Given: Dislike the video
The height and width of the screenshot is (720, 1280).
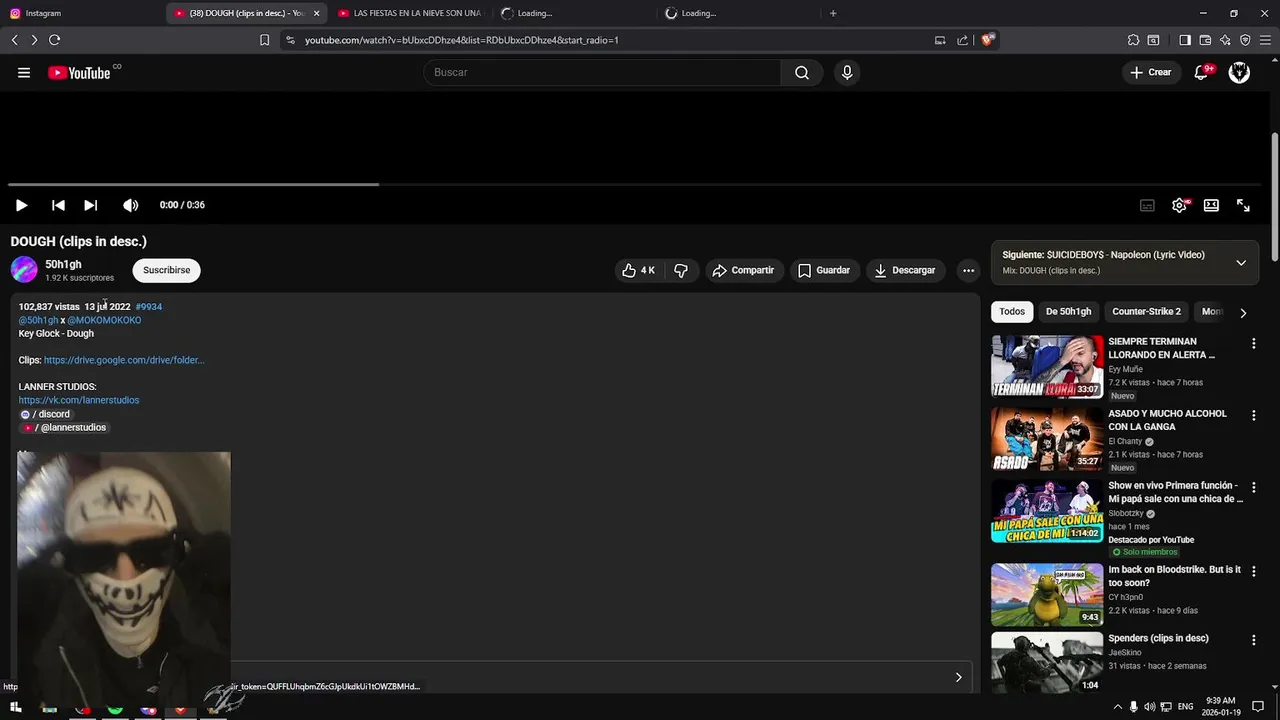Looking at the screenshot, I should pos(681,270).
